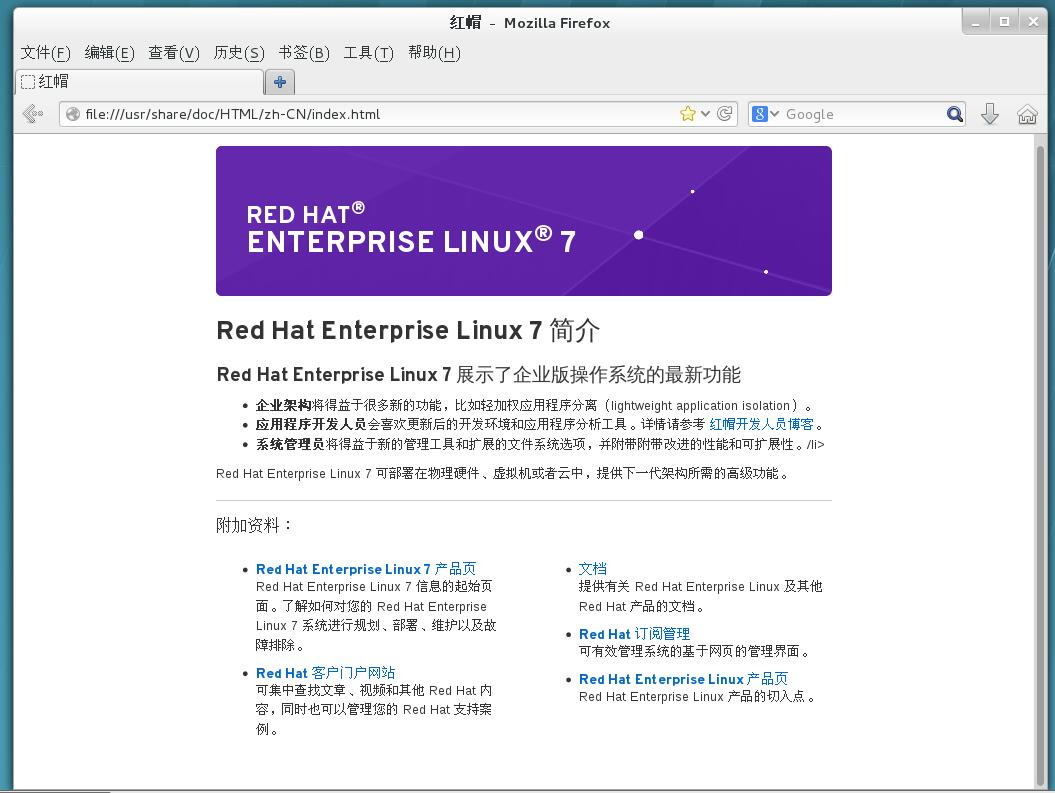
Task: Follow the 红帽开发人员博客 link
Action: [761, 424]
